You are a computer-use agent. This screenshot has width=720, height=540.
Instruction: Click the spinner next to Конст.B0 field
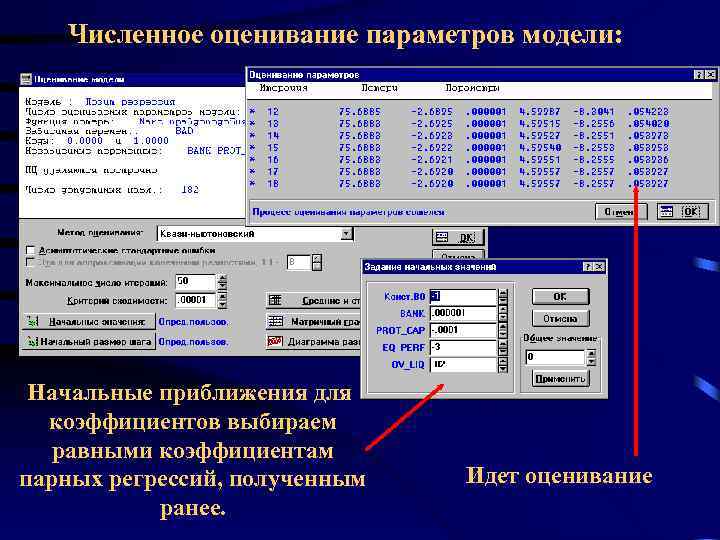(x=503, y=296)
